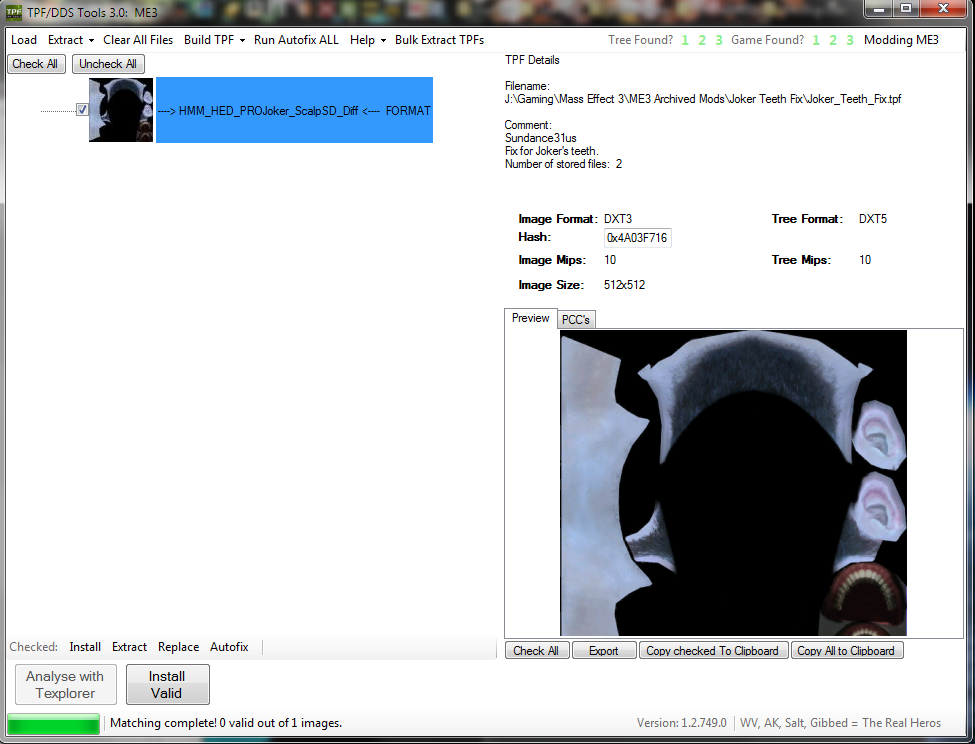Viewport: 975px width, 744px height.
Task: Toggle checkbox for HMM_HED_PROJoker_ScalpSD_Diff texture
Action: (82, 110)
